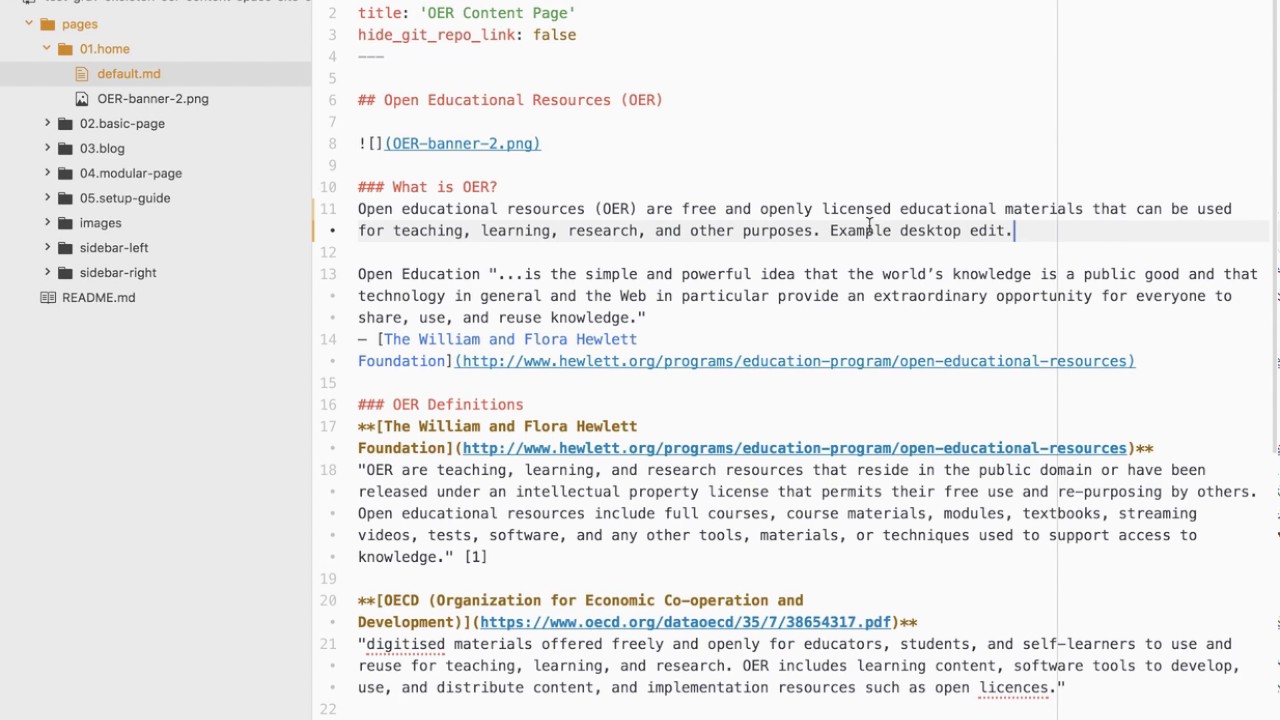The height and width of the screenshot is (720, 1280).
Task: Click line number 10 in gutter
Action: click(x=328, y=187)
